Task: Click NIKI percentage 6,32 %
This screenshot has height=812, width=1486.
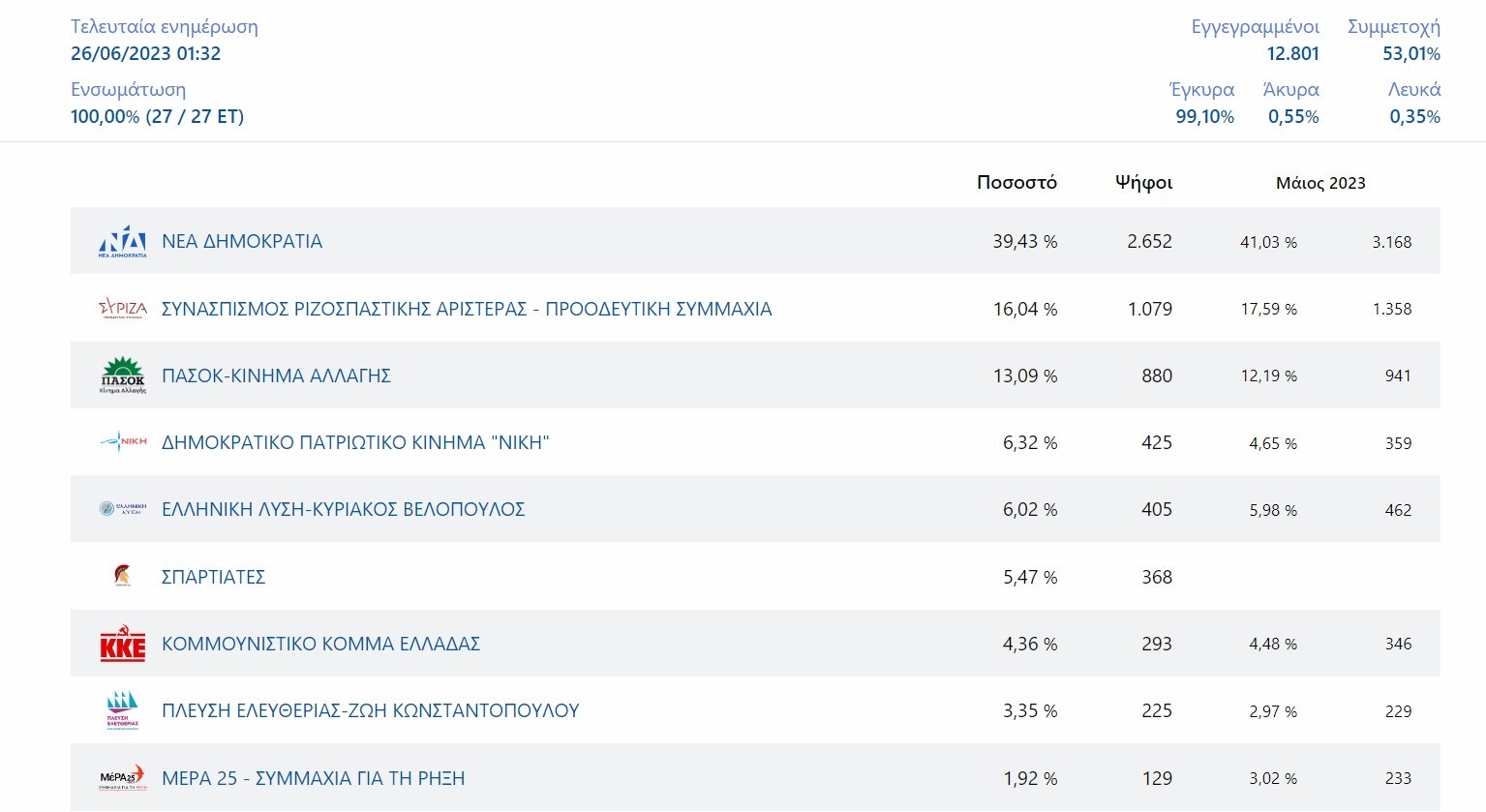Action: coord(1030,442)
